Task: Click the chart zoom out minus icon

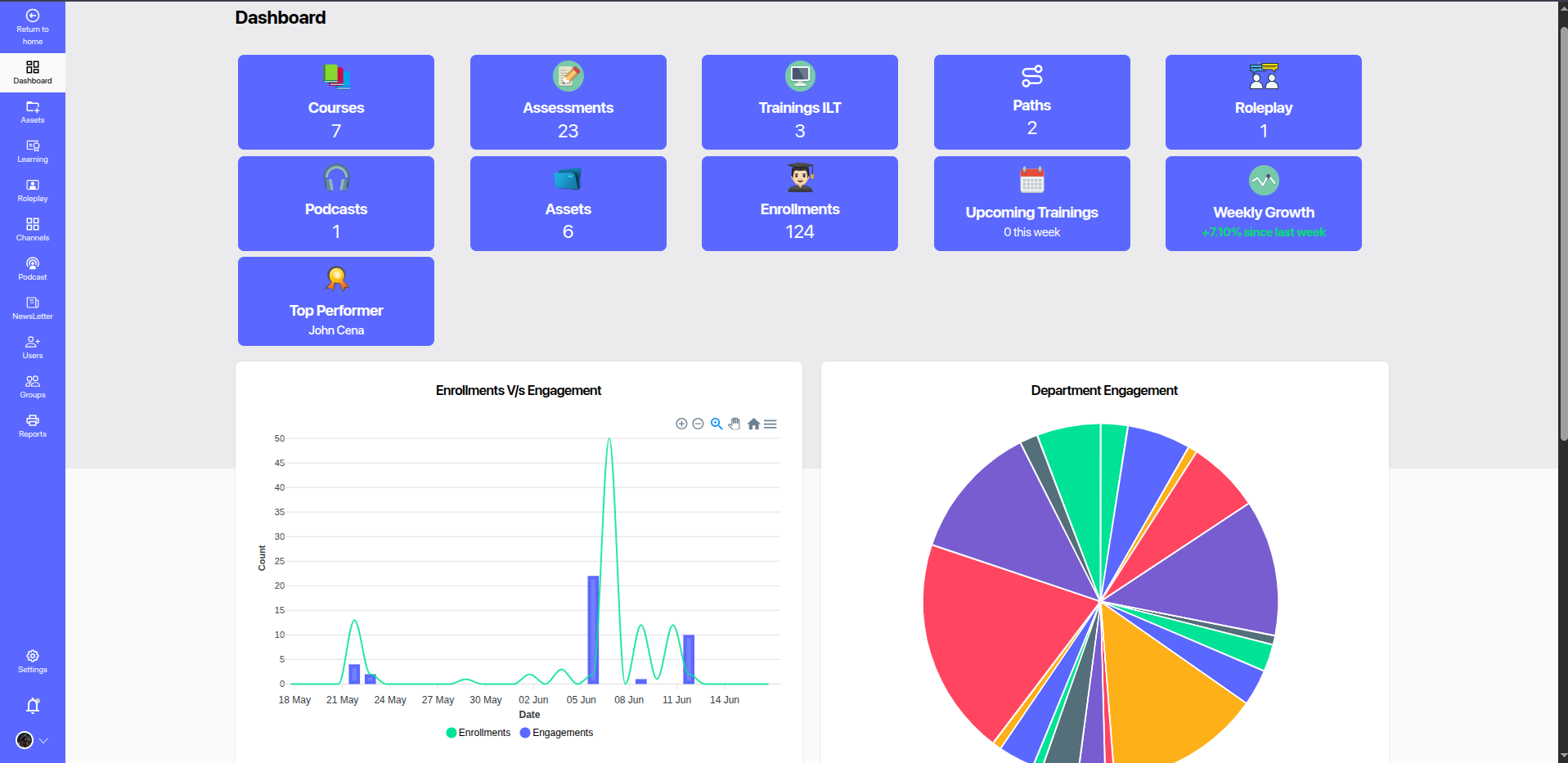Action: (x=698, y=424)
